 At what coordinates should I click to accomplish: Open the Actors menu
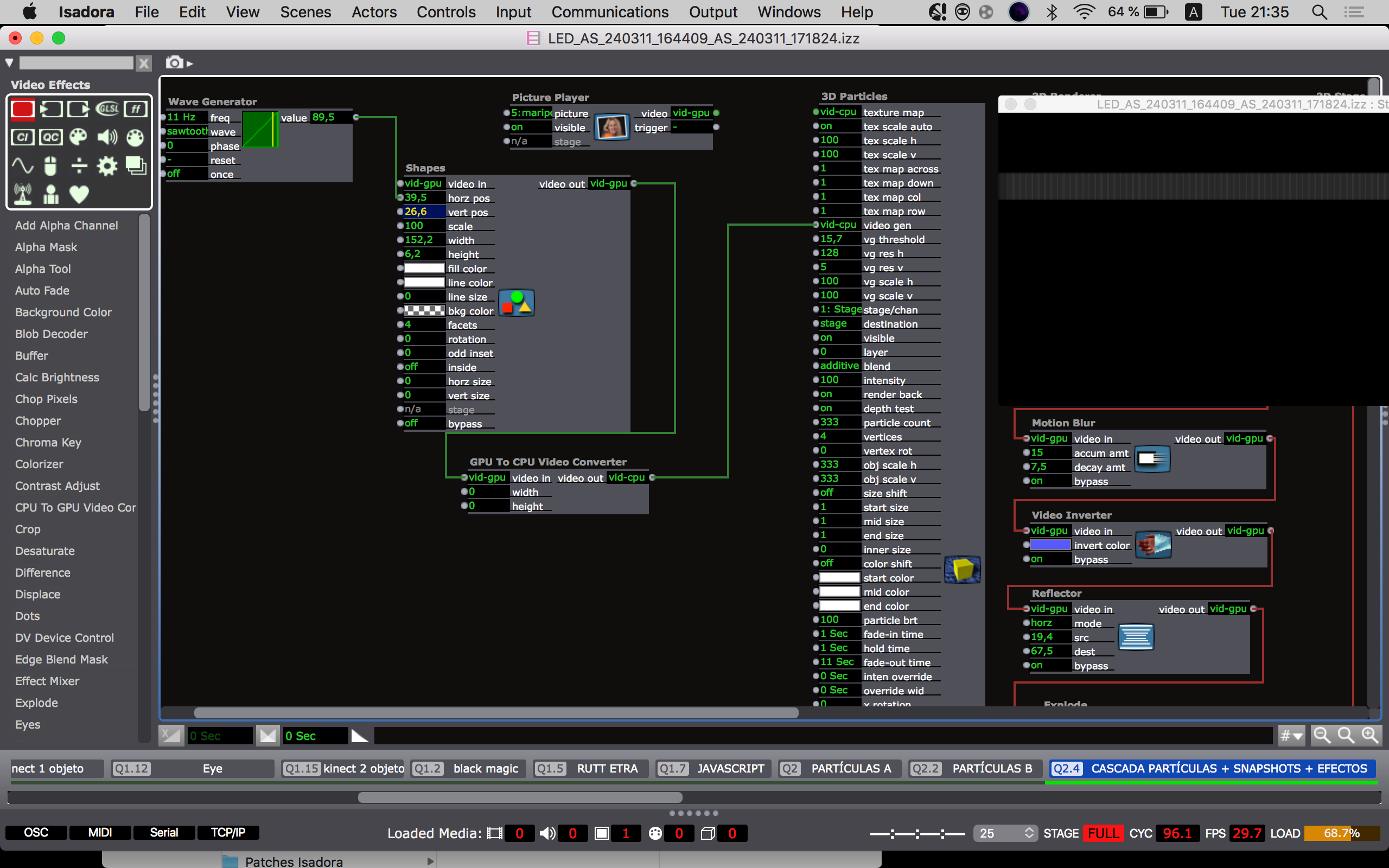(x=374, y=12)
